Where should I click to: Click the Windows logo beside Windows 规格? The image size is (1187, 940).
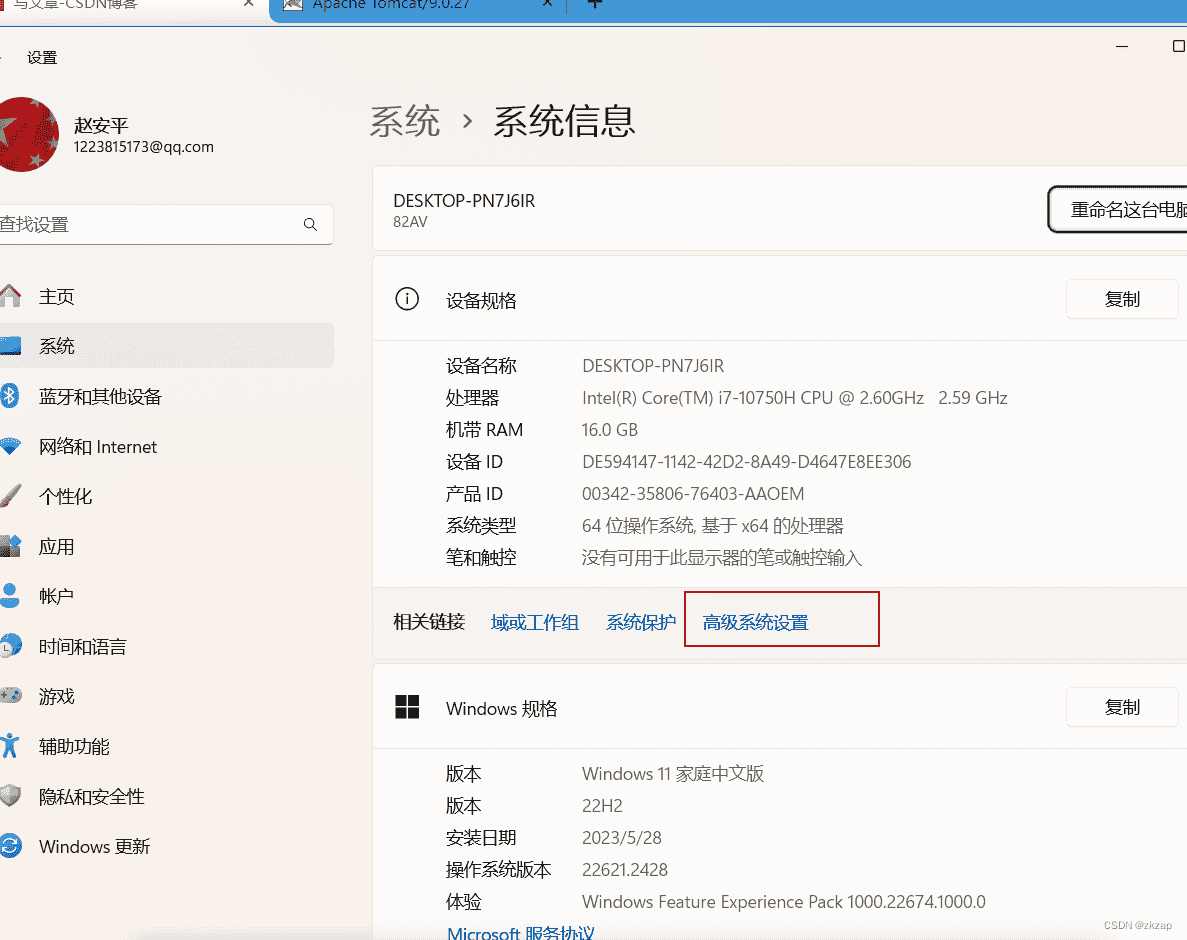[x=407, y=707]
